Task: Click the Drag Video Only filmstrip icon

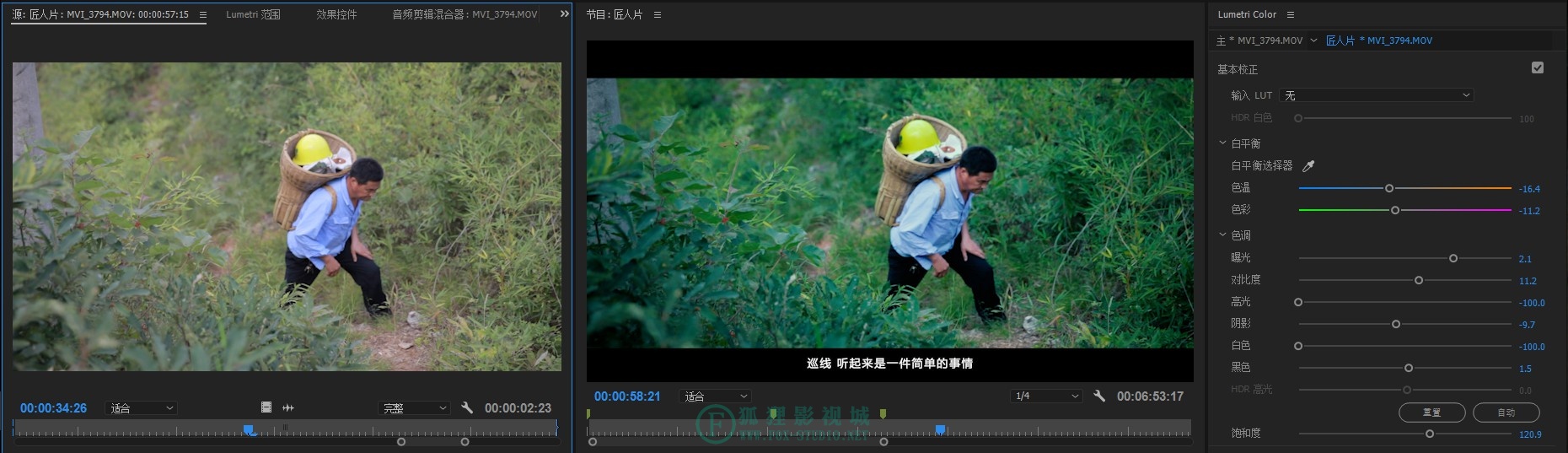Action: pos(266,407)
